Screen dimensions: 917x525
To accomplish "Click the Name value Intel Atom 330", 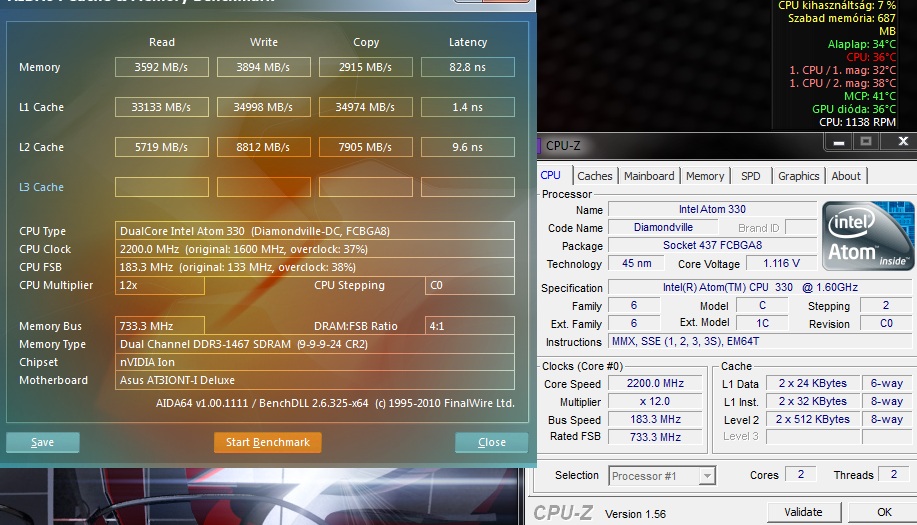I will (x=712, y=209).
